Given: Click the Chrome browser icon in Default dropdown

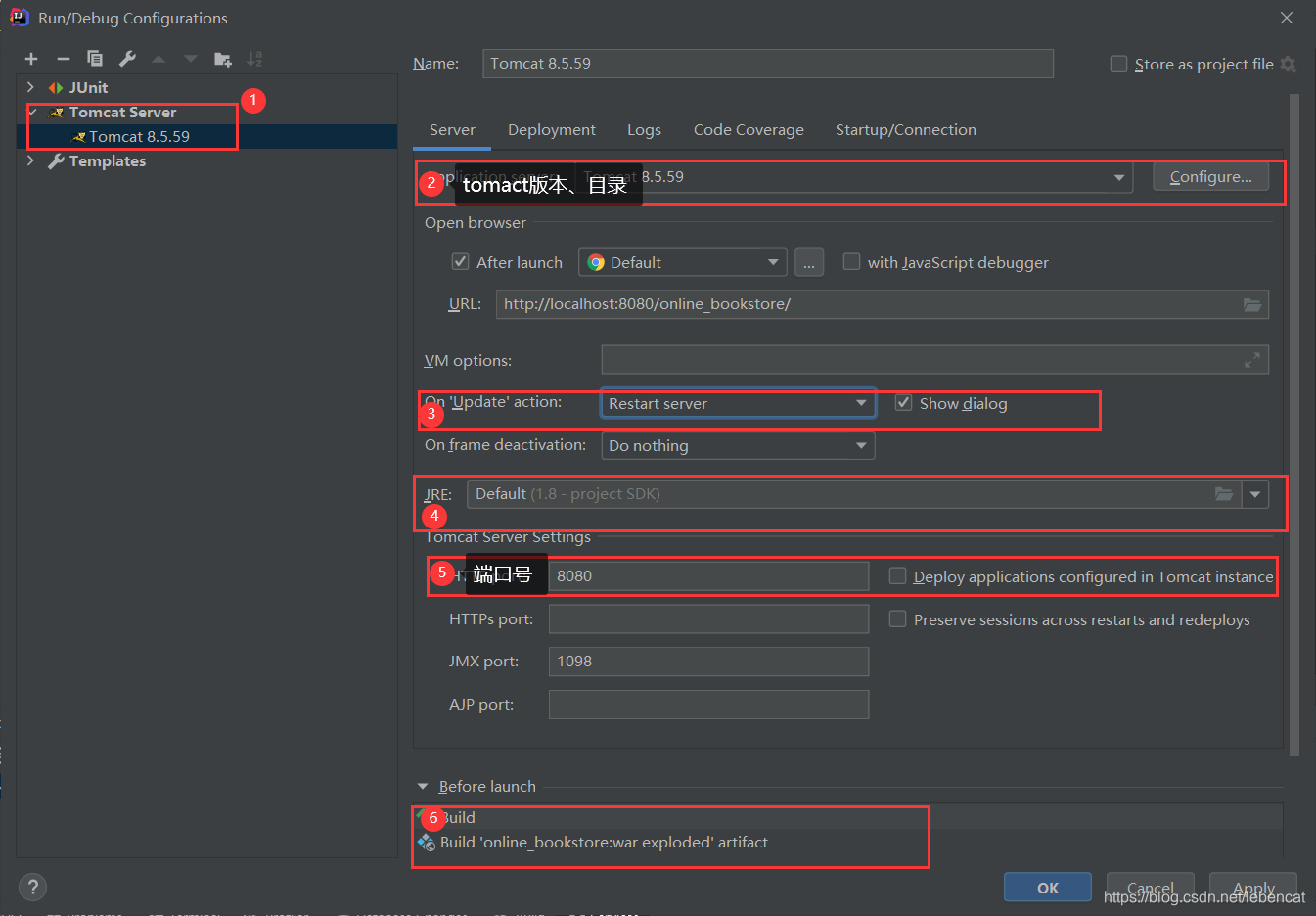Looking at the screenshot, I should pos(596,262).
